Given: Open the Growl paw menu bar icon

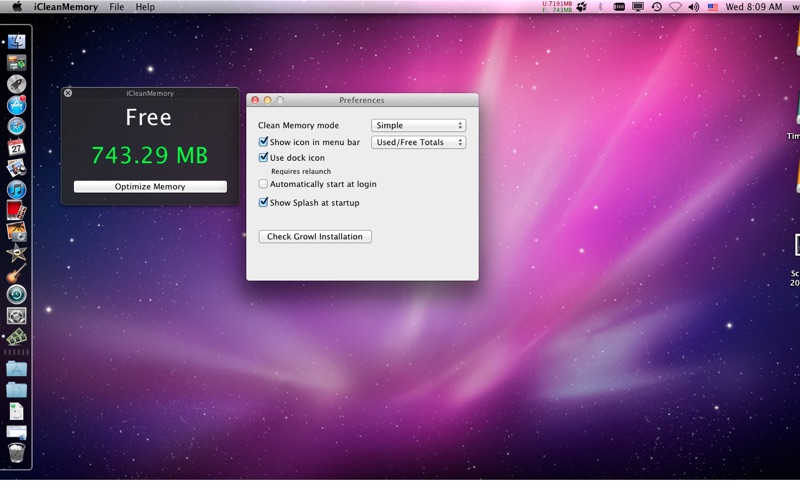Looking at the screenshot, I should (582, 7).
